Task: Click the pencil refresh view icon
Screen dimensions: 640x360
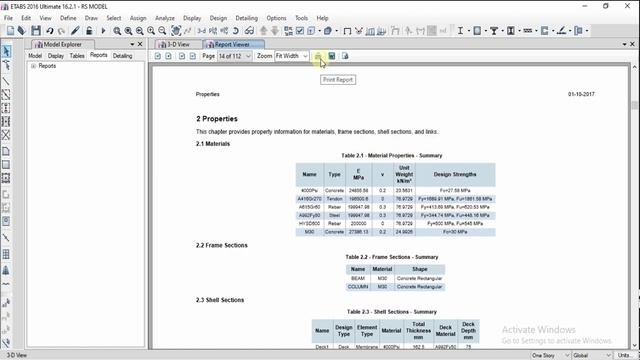Action: [x=75, y=31]
